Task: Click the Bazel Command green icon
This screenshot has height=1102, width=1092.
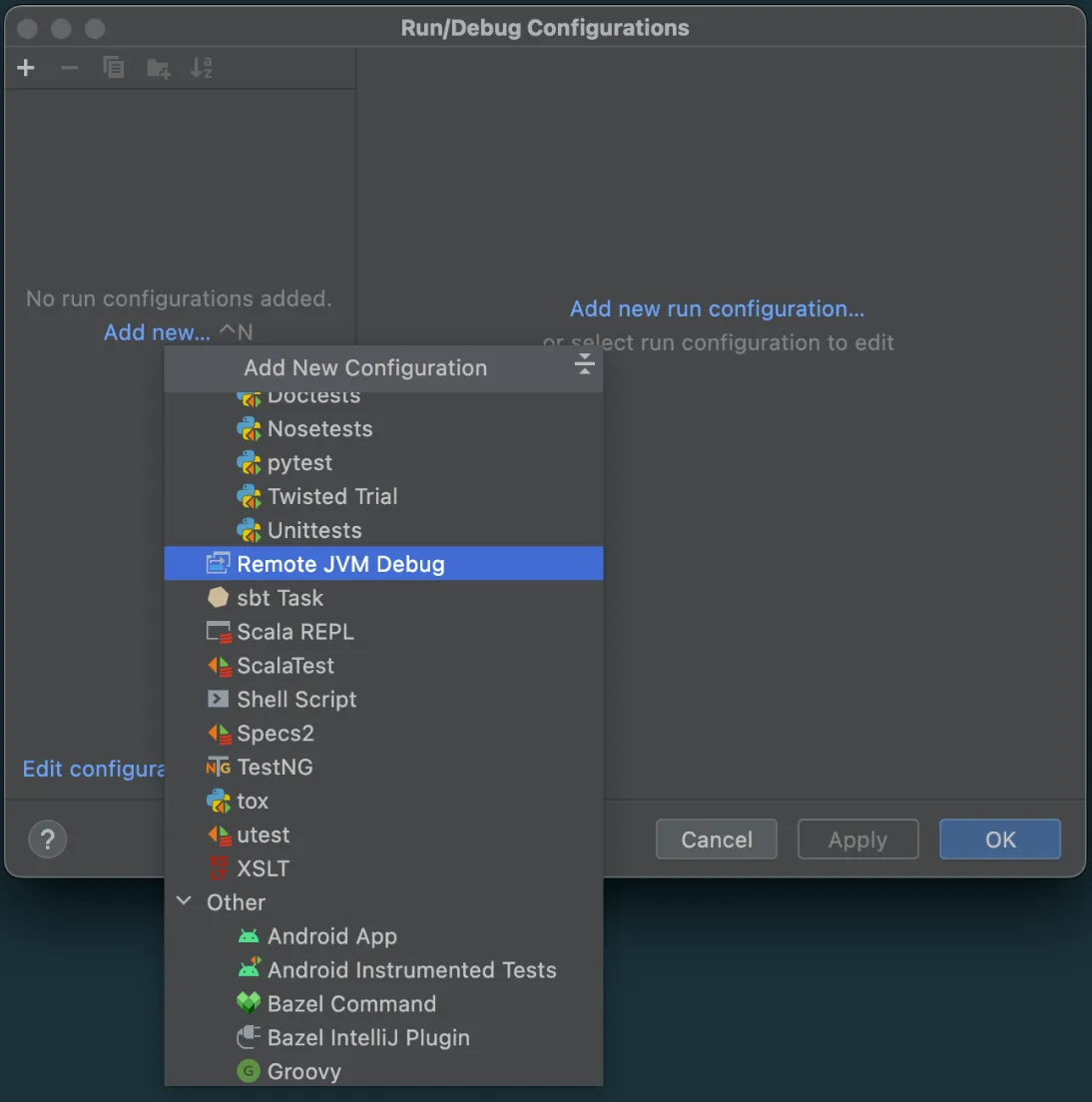Action: coord(249,1003)
